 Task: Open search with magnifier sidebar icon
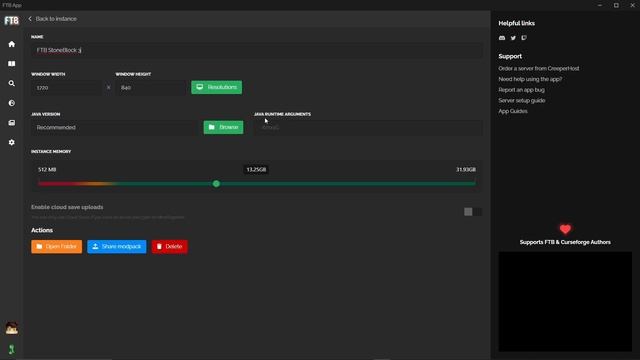point(11,83)
